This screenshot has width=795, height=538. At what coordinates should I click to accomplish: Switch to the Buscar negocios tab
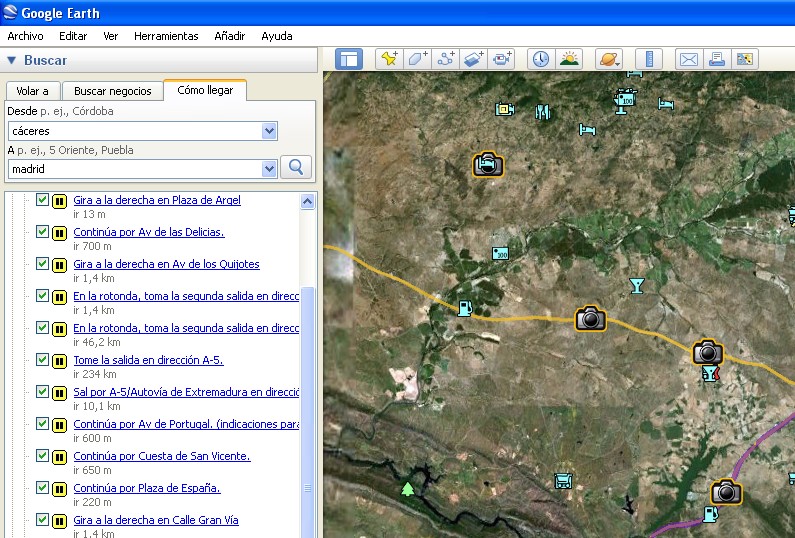[113, 91]
